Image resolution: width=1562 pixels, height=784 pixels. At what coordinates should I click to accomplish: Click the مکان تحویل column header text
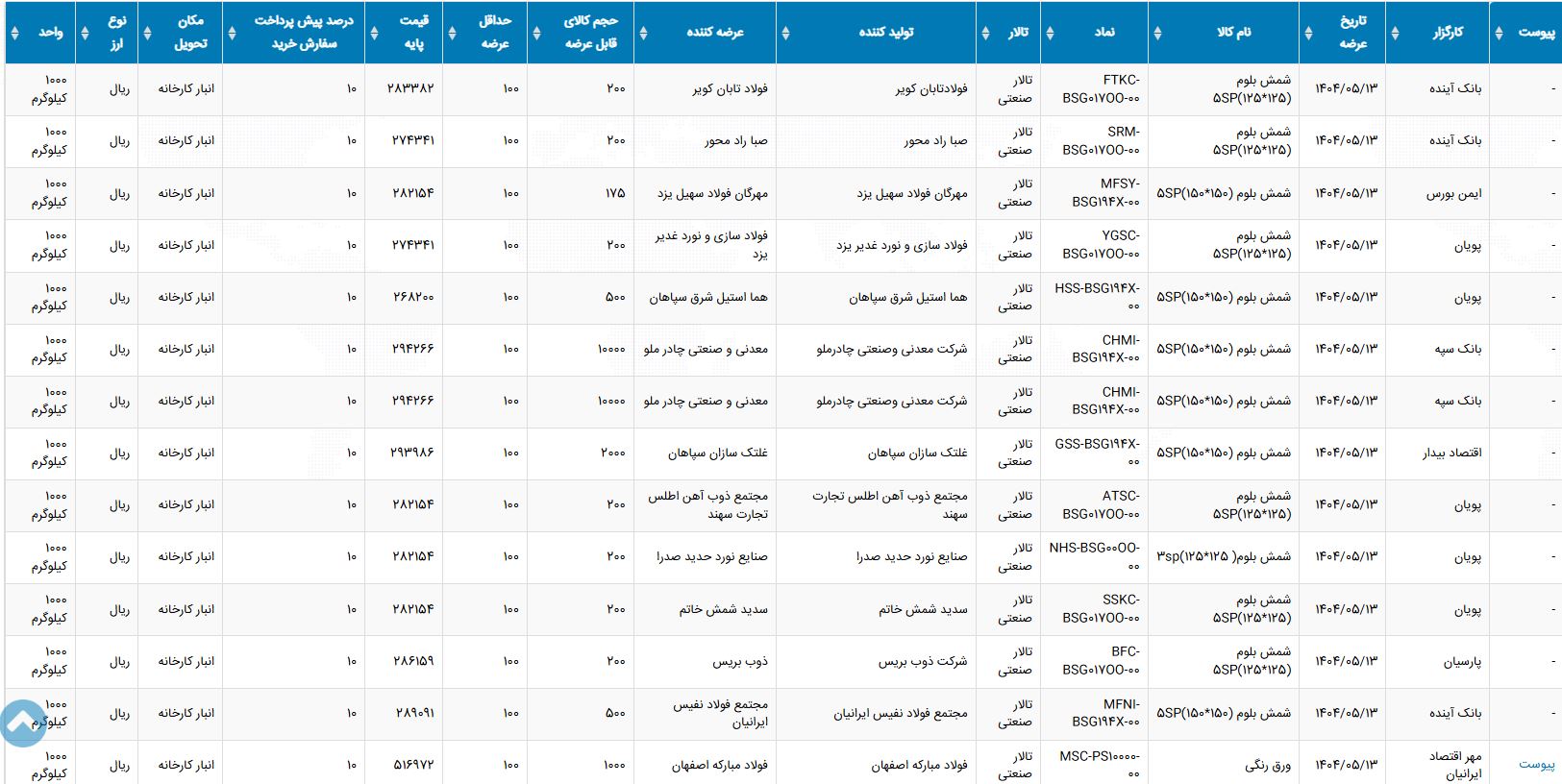(x=190, y=33)
